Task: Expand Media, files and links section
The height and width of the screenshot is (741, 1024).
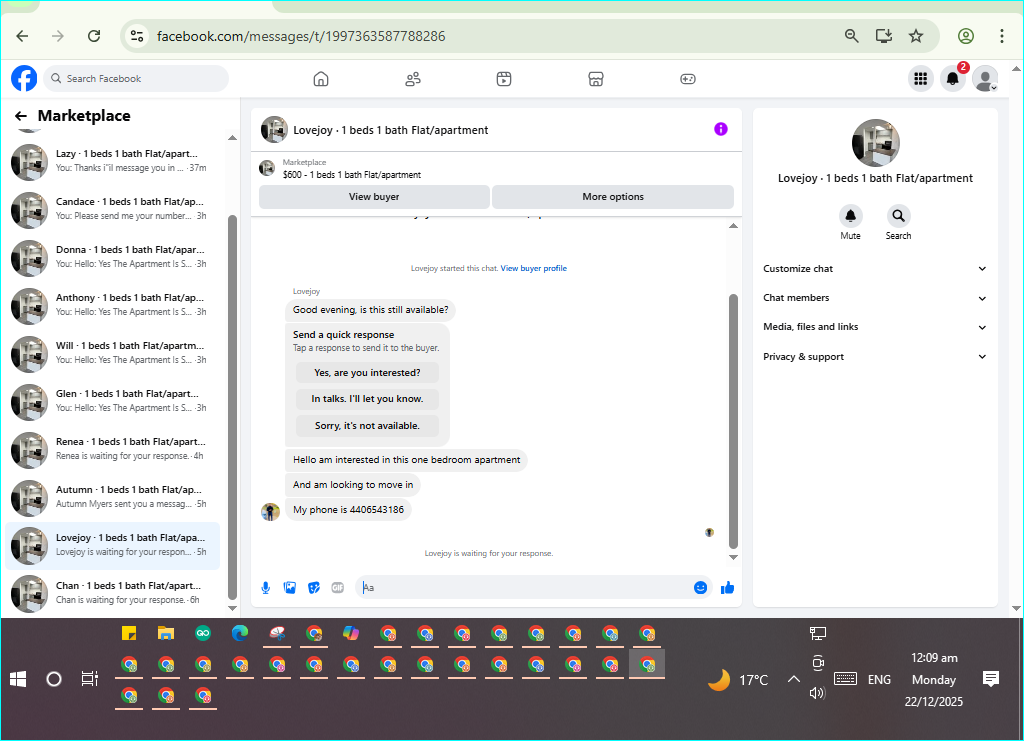Action: [874, 327]
